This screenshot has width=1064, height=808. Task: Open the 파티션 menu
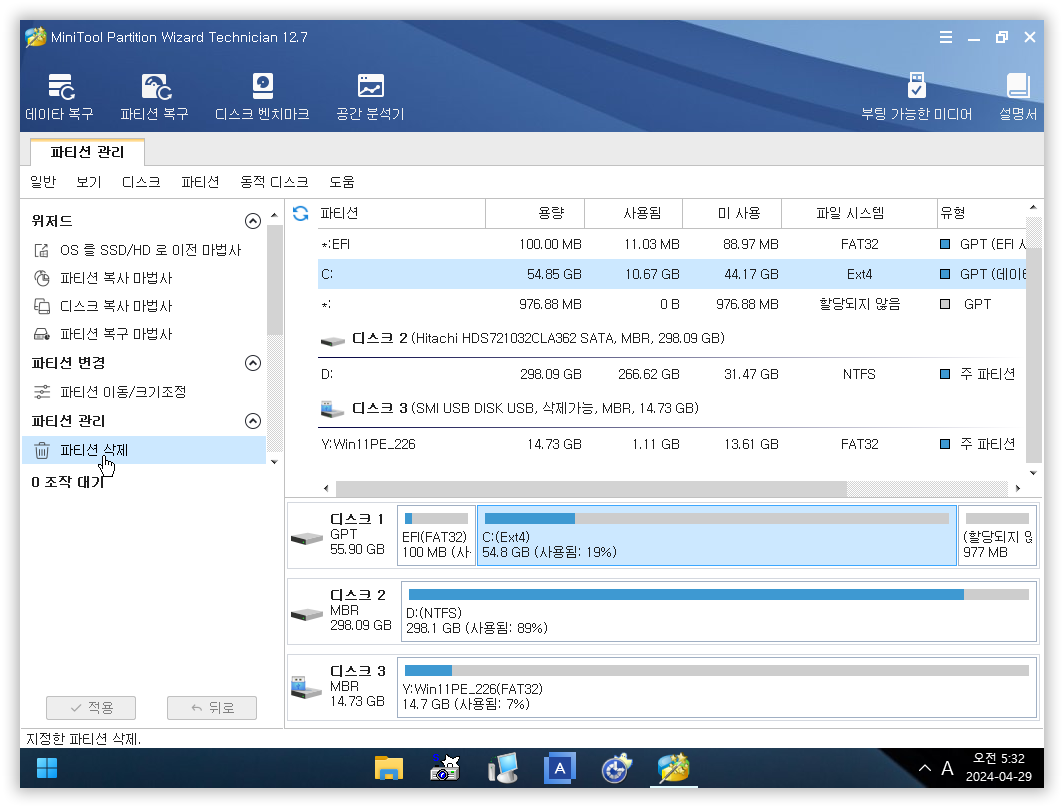pos(200,182)
